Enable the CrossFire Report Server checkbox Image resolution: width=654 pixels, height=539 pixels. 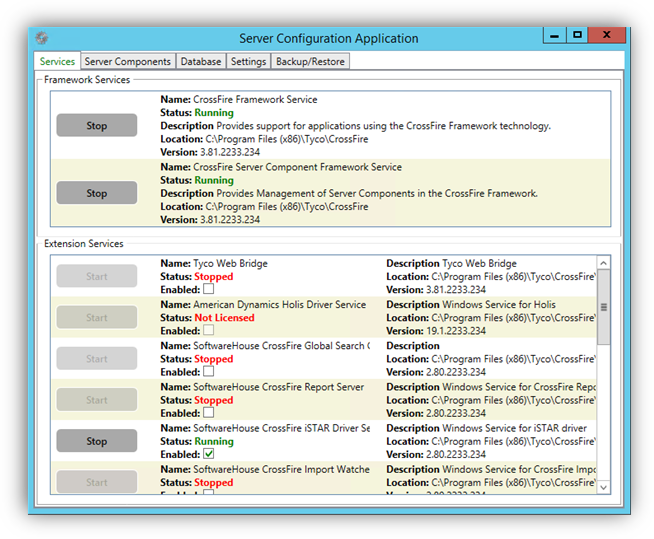[208, 412]
